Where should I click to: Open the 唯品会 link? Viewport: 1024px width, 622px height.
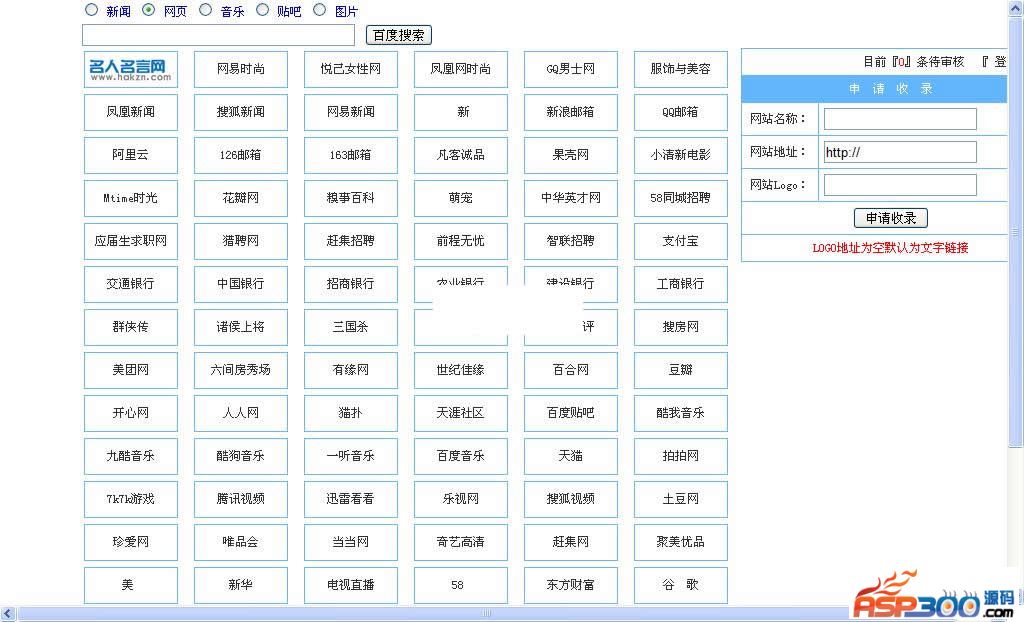(240, 542)
